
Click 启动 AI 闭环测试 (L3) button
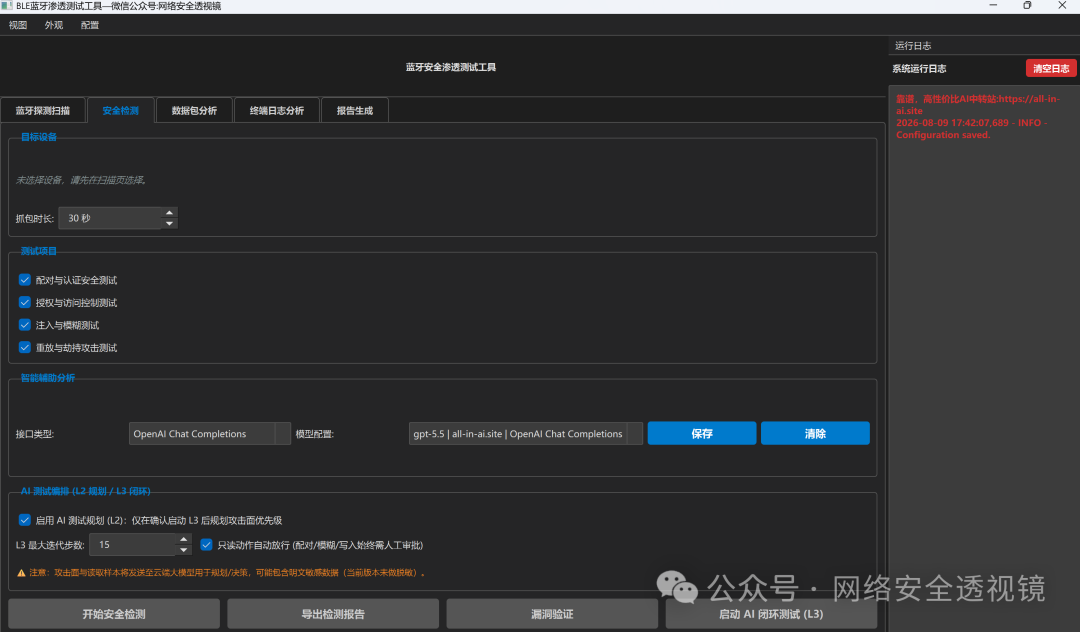[x=771, y=614]
